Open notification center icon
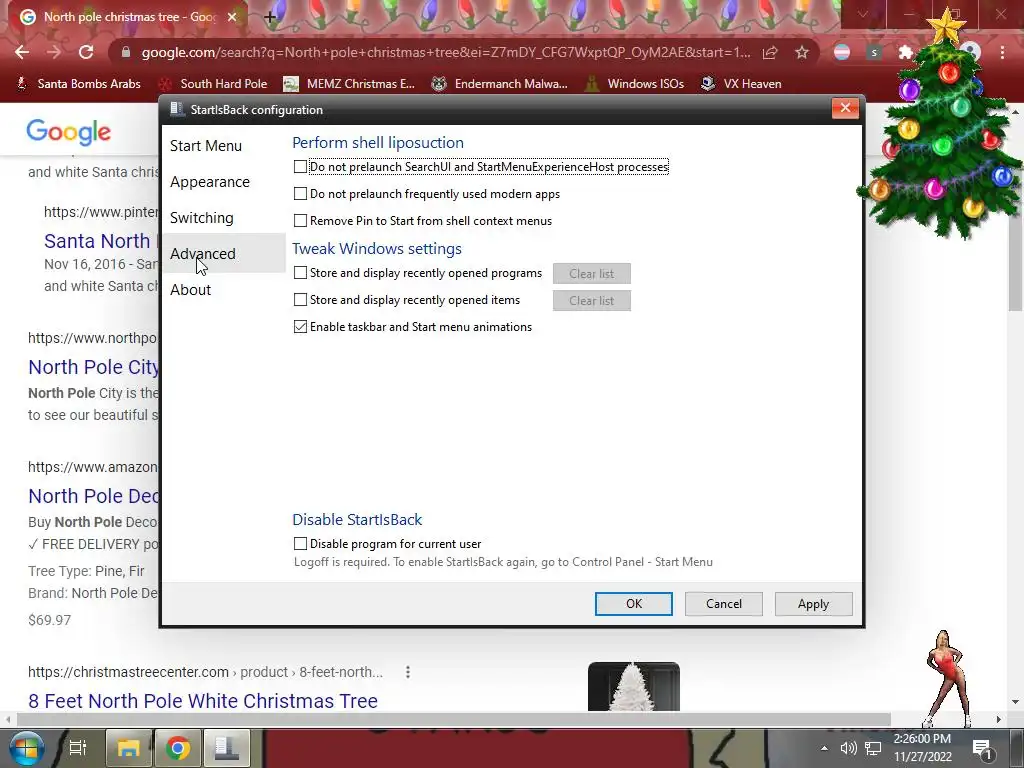1024x768 pixels. coord(983,749)
